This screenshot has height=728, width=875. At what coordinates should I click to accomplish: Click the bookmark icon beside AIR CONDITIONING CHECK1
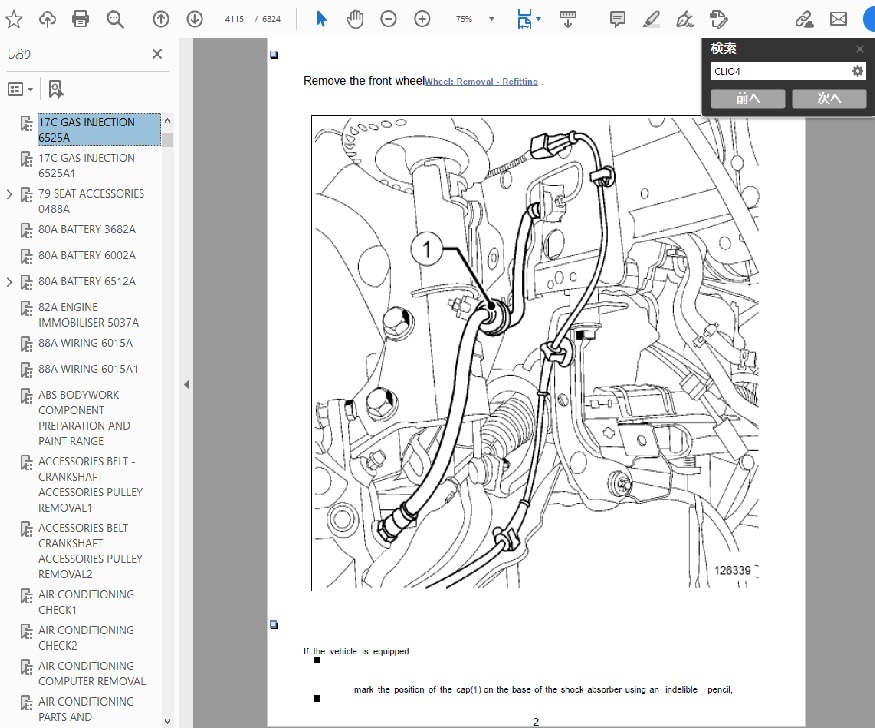point(26,596)
